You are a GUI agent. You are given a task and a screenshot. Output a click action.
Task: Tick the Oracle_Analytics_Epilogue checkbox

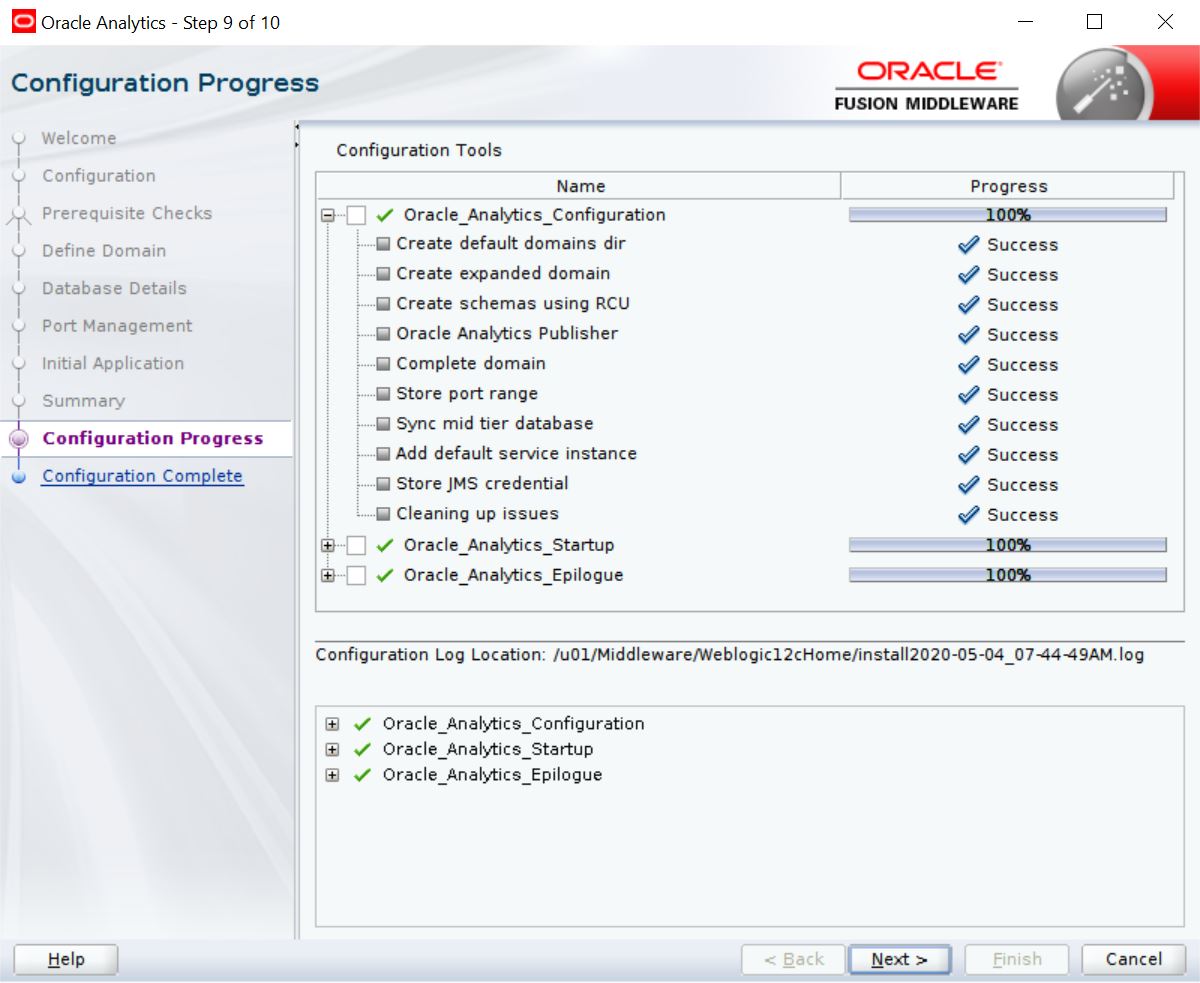coord(356,575)
